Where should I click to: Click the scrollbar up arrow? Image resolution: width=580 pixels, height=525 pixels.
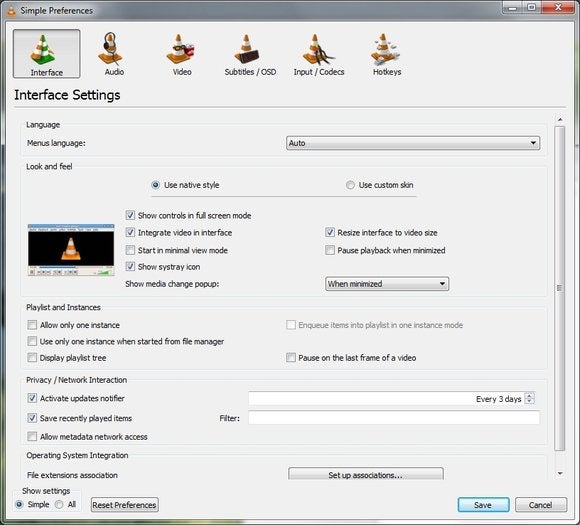coord(560,120)
